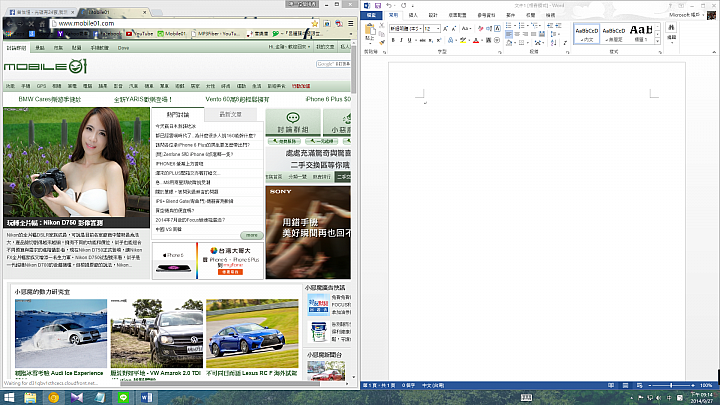Click the Decrease Indent icon
This screenshot has width=720, height=405.
(x=550, y=25)
